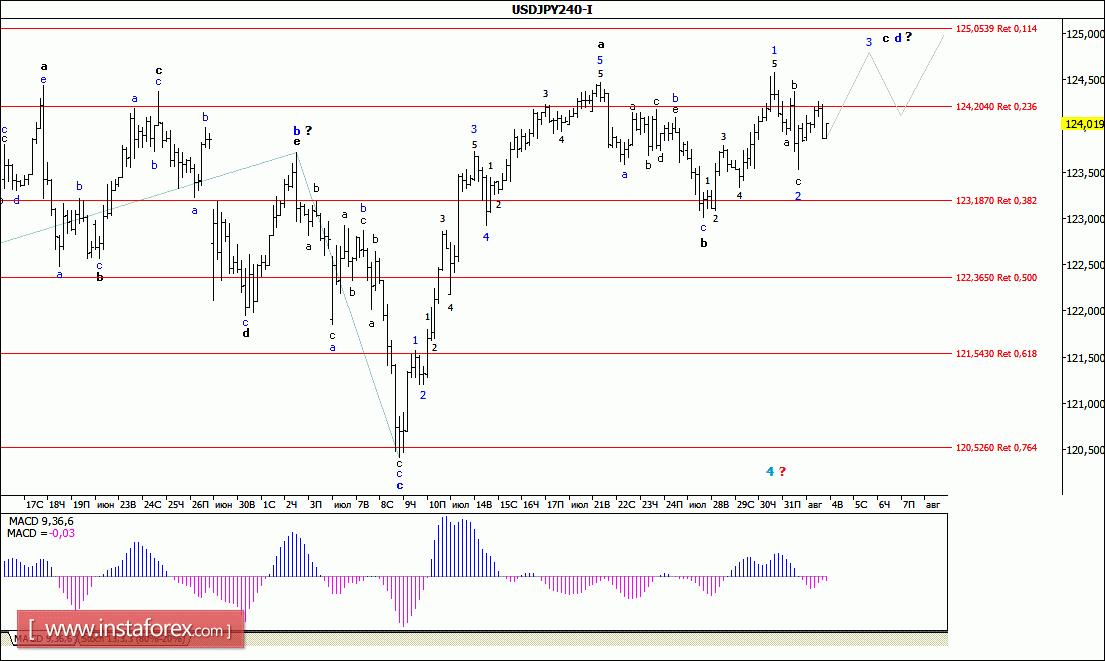
Task: Click the 4В date on time axis
Action: coord(837,505)
